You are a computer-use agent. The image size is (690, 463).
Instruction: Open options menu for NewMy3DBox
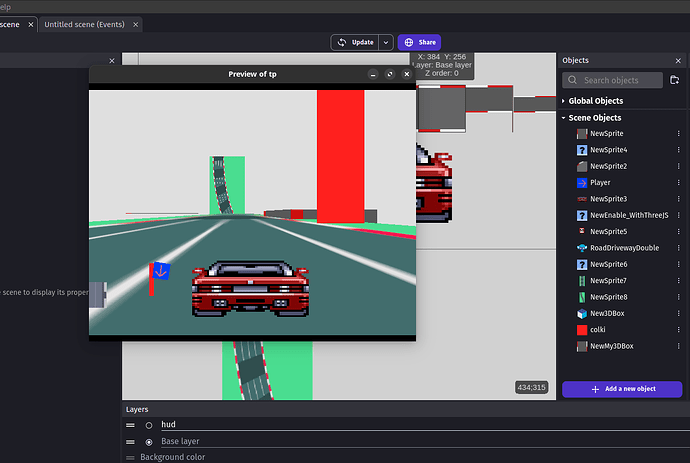click(678, 346)
